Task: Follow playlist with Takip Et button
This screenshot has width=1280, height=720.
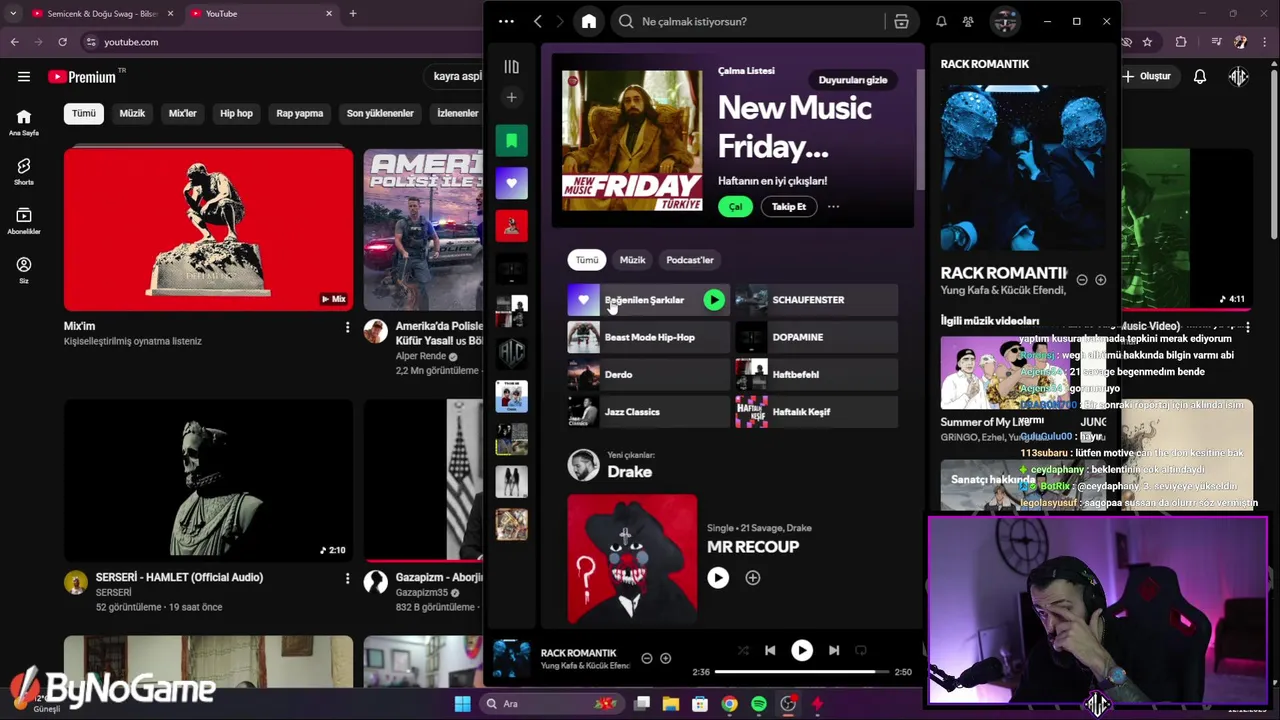Action: [789, 206]
